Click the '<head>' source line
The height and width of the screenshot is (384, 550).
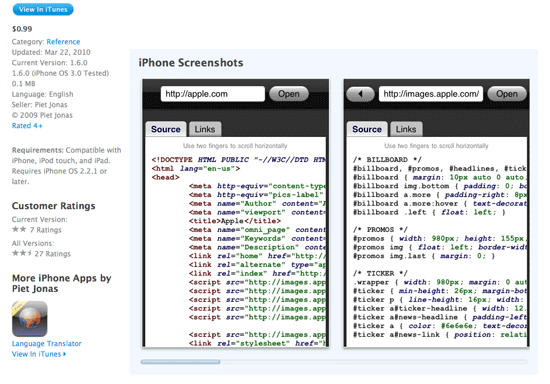(x=165, y=177)
